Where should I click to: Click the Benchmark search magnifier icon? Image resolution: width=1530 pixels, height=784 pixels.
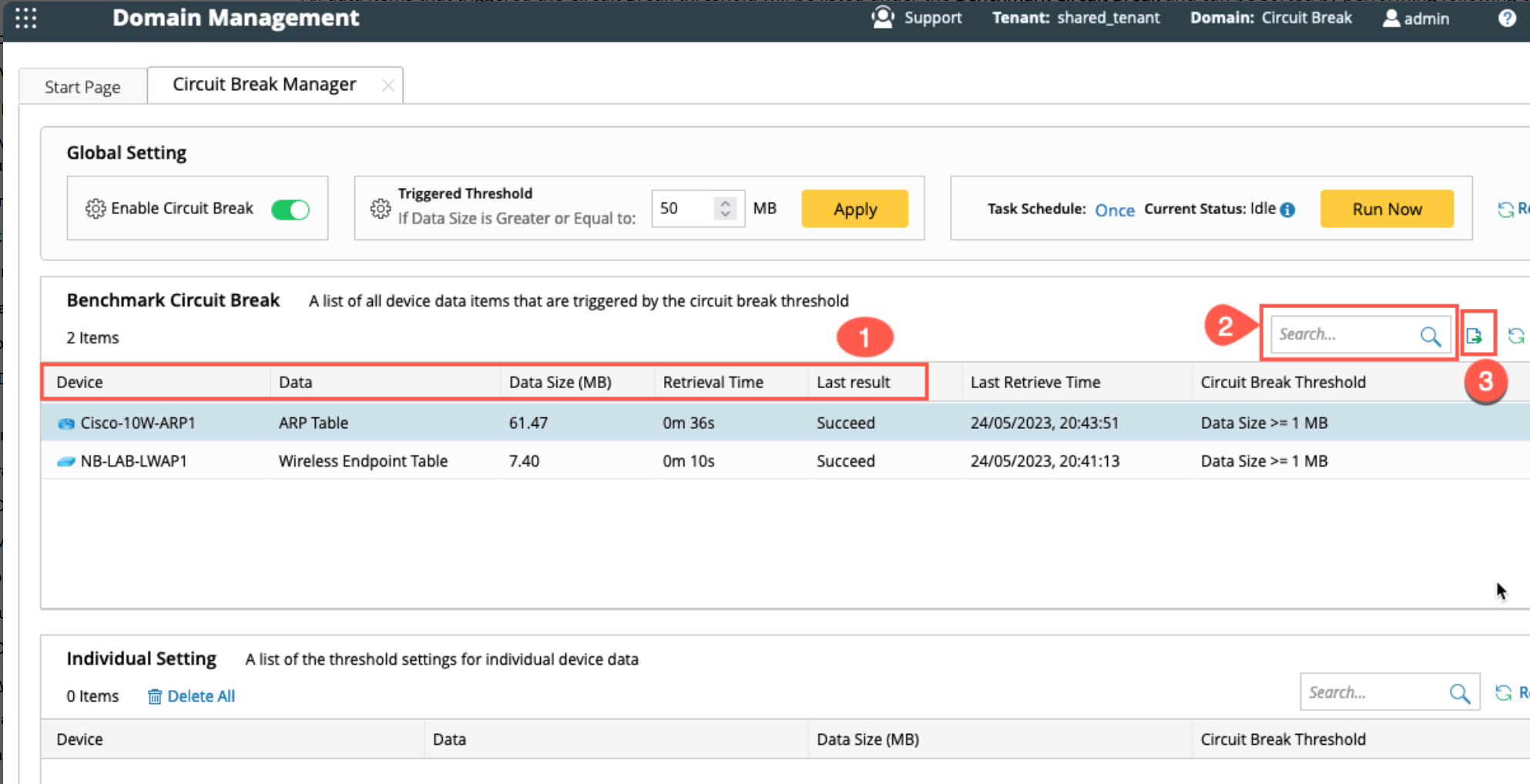click(1430, 336)
